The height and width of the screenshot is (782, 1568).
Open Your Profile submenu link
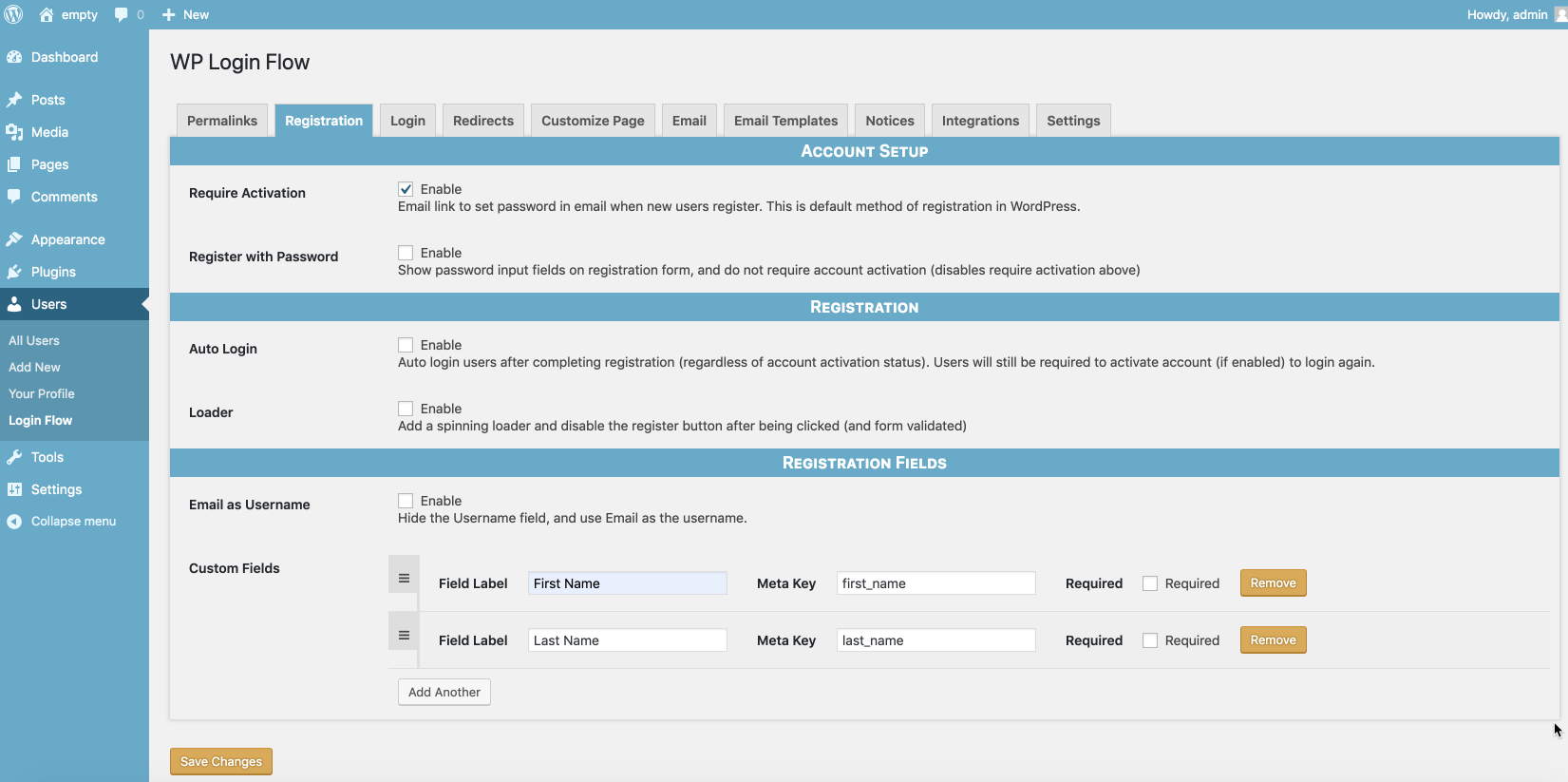[x=42, y=393]
